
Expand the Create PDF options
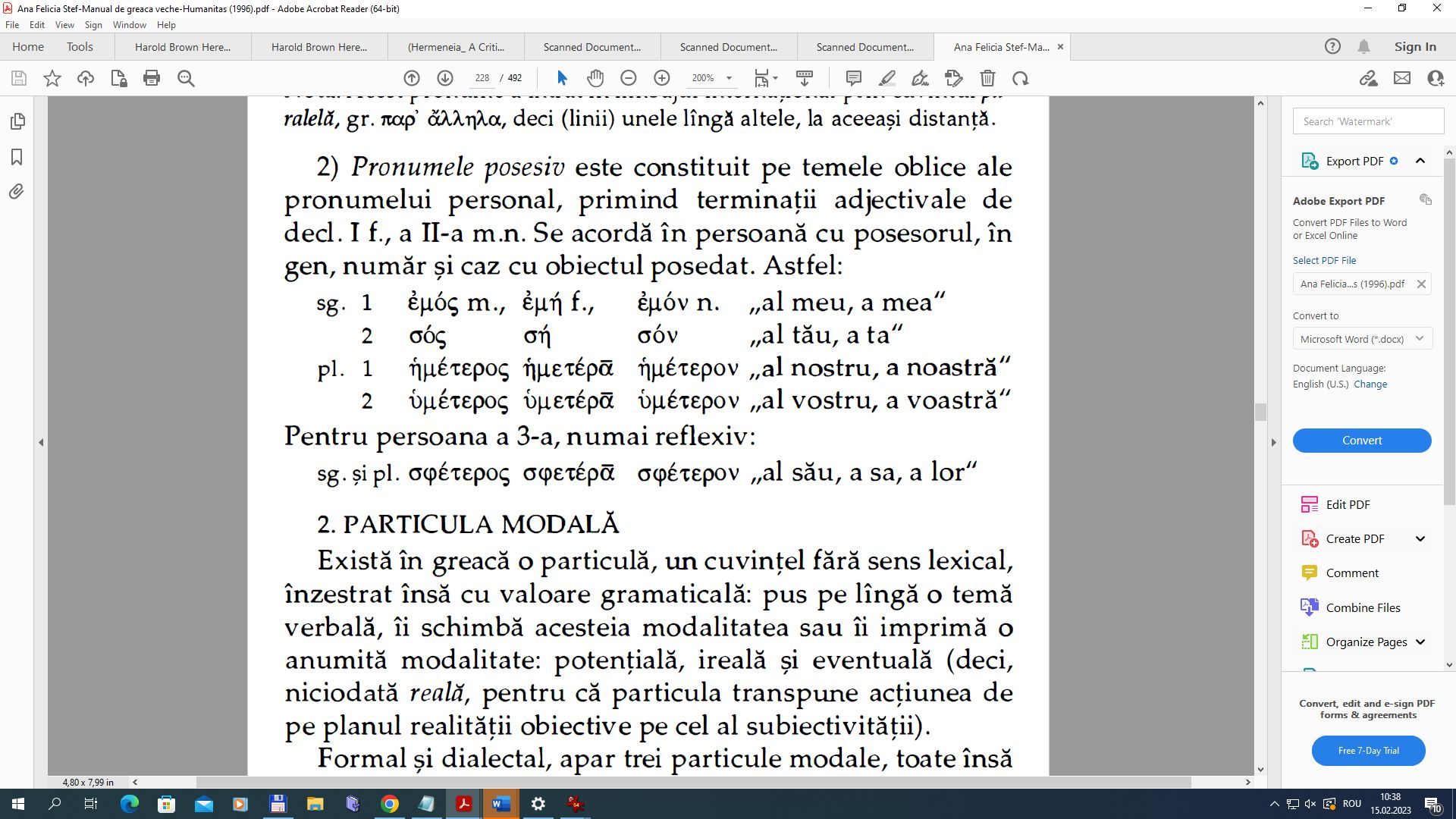[1420, 539]
